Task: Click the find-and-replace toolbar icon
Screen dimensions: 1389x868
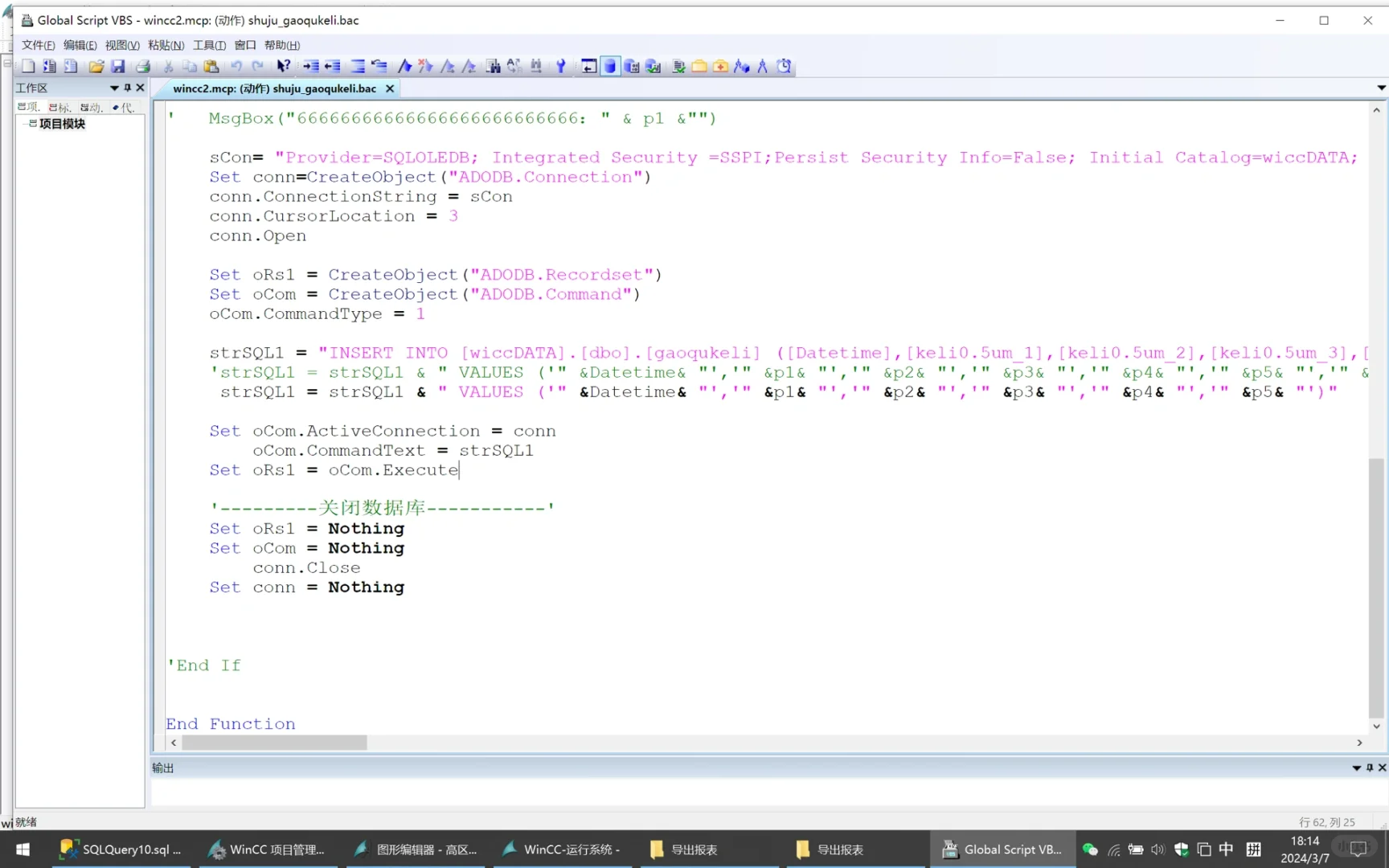Action: point(514,67)
